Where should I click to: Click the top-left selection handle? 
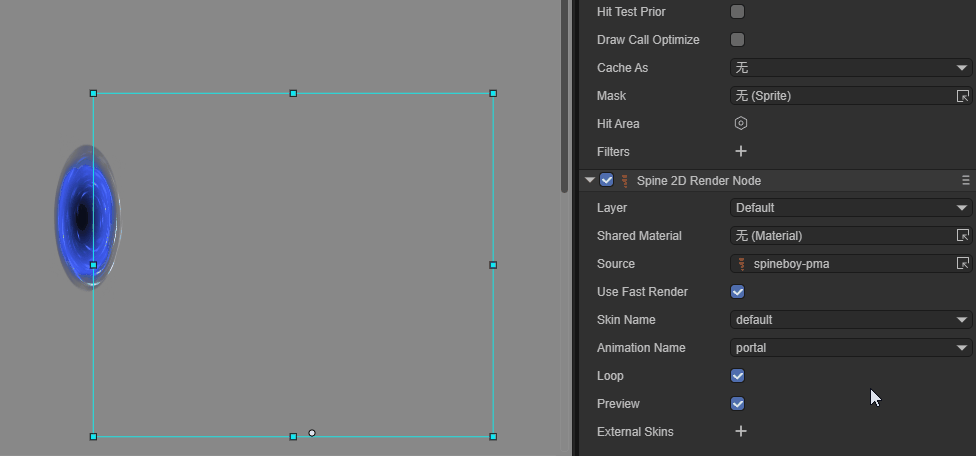pyautogui.click(x=93, y=93)
